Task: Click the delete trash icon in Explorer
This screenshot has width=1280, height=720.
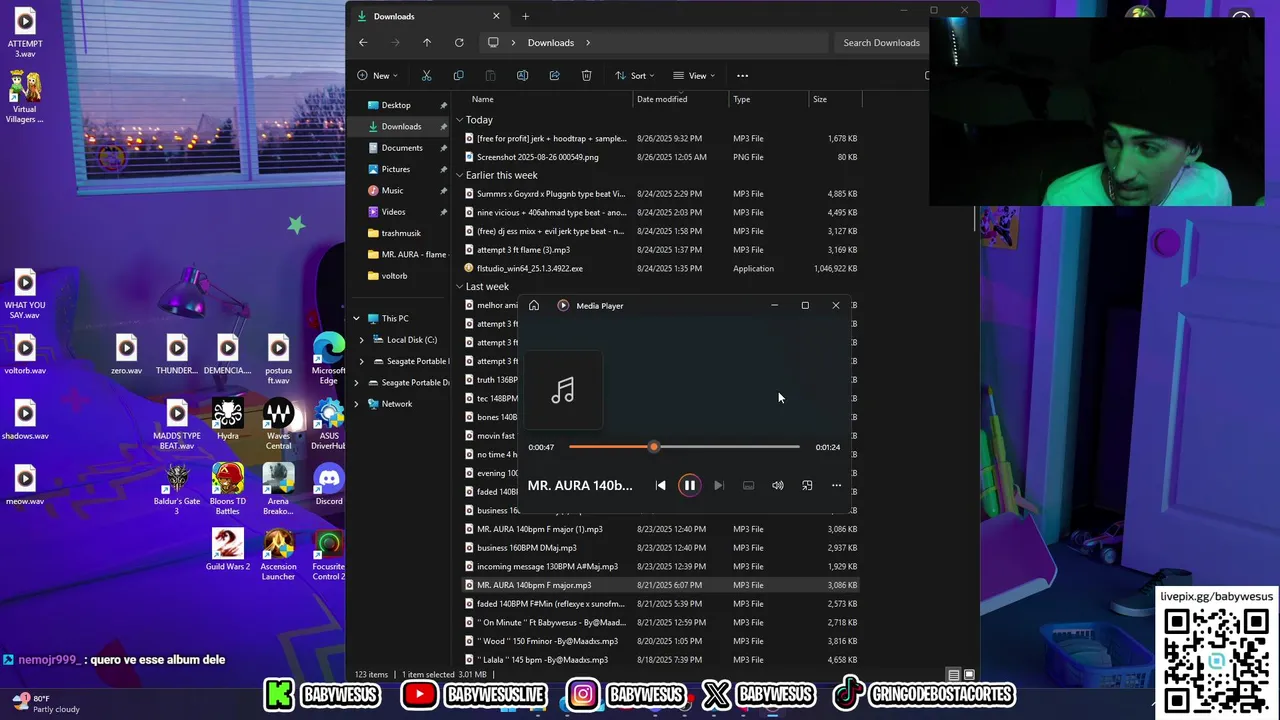Action: tap(586, 75)
